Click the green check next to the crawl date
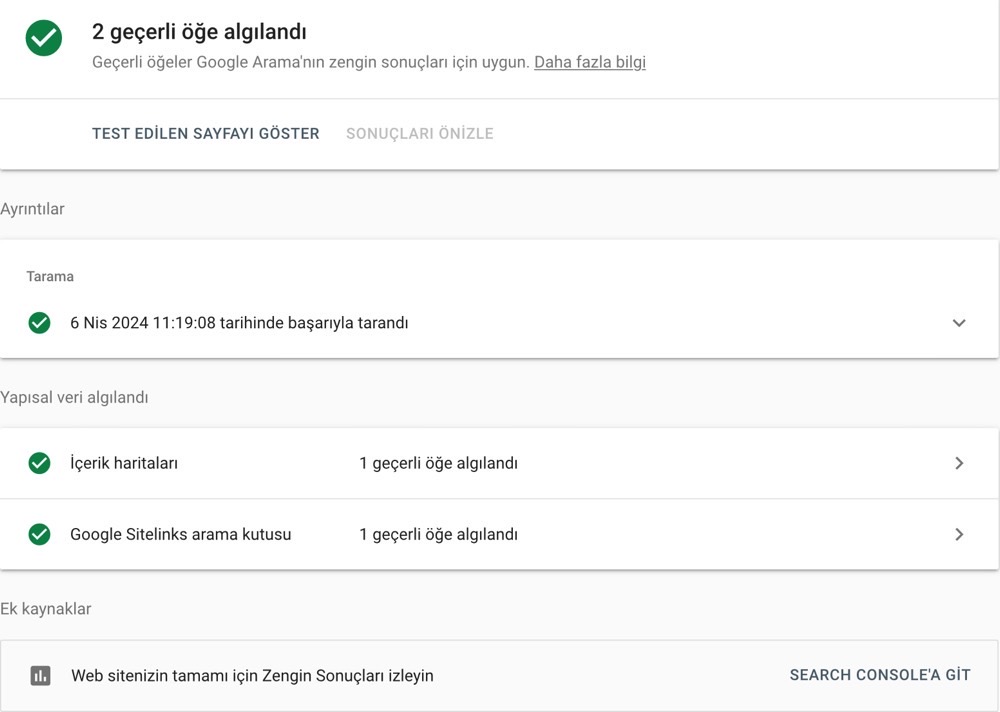 pos(39,323)
